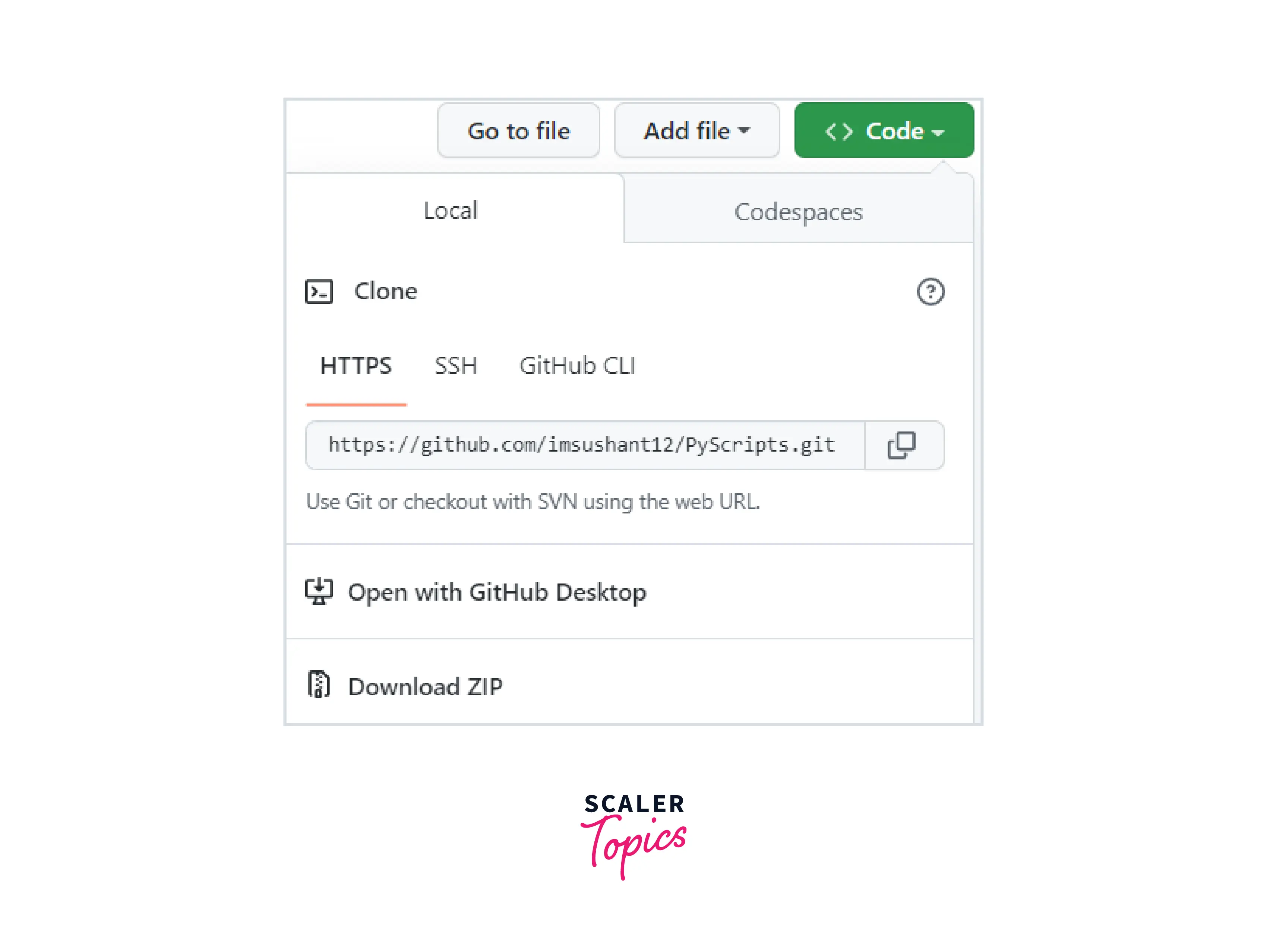Click the angle brackets icon on Code button
Screen dimensions: 1267x952
pyautogui.click(x=839, y=132)
